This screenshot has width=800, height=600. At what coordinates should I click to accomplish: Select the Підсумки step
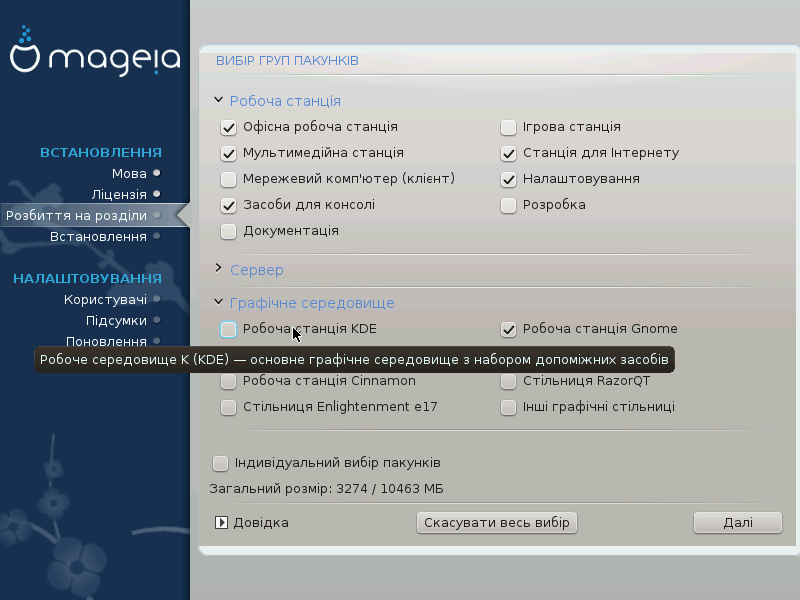116,321
